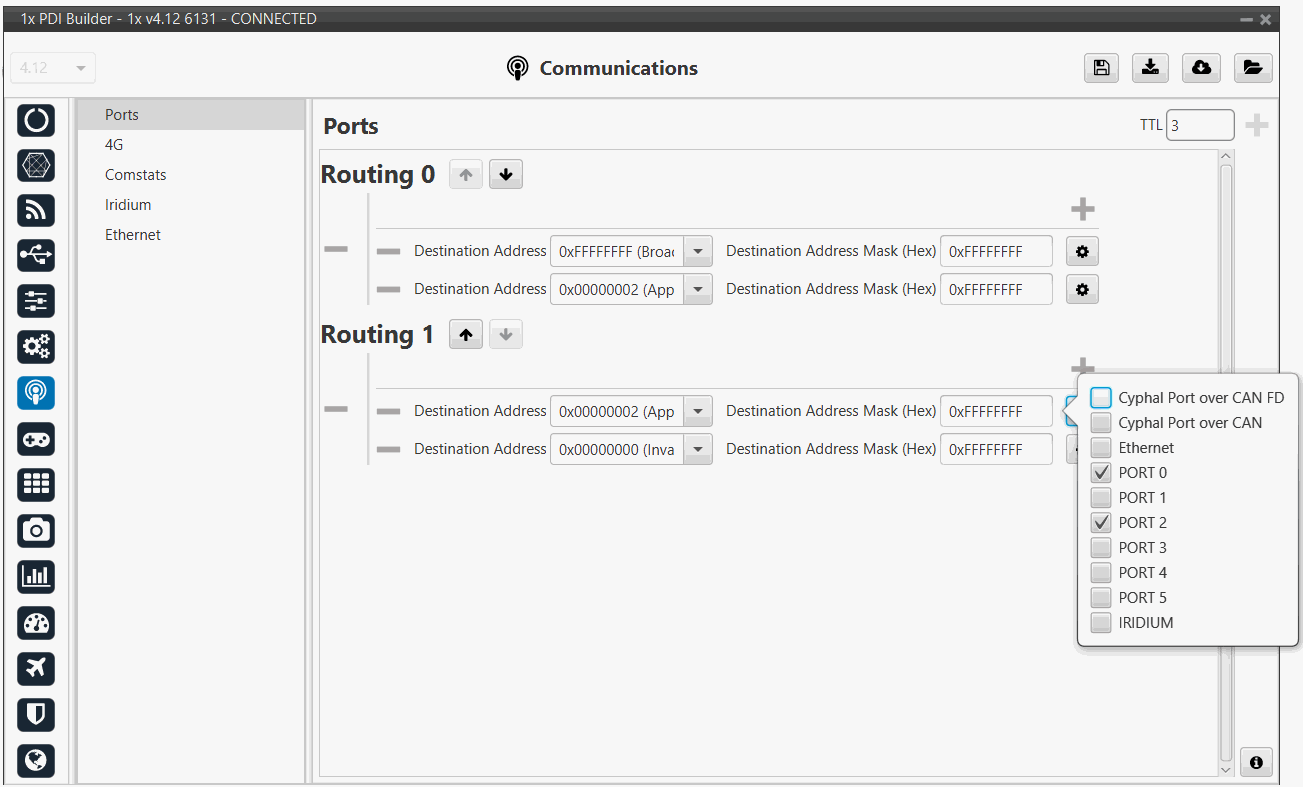Click the info icon at bottom right
Image resolution: width=1303 pixels, height=787 pixels.
[x=1255, y=762]
